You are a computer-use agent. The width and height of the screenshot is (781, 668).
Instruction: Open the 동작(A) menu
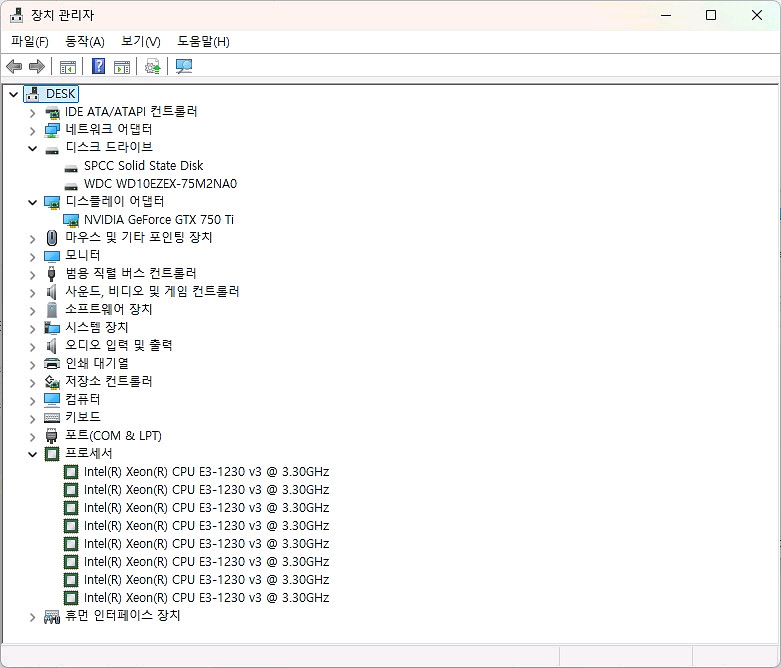[85, 42]
